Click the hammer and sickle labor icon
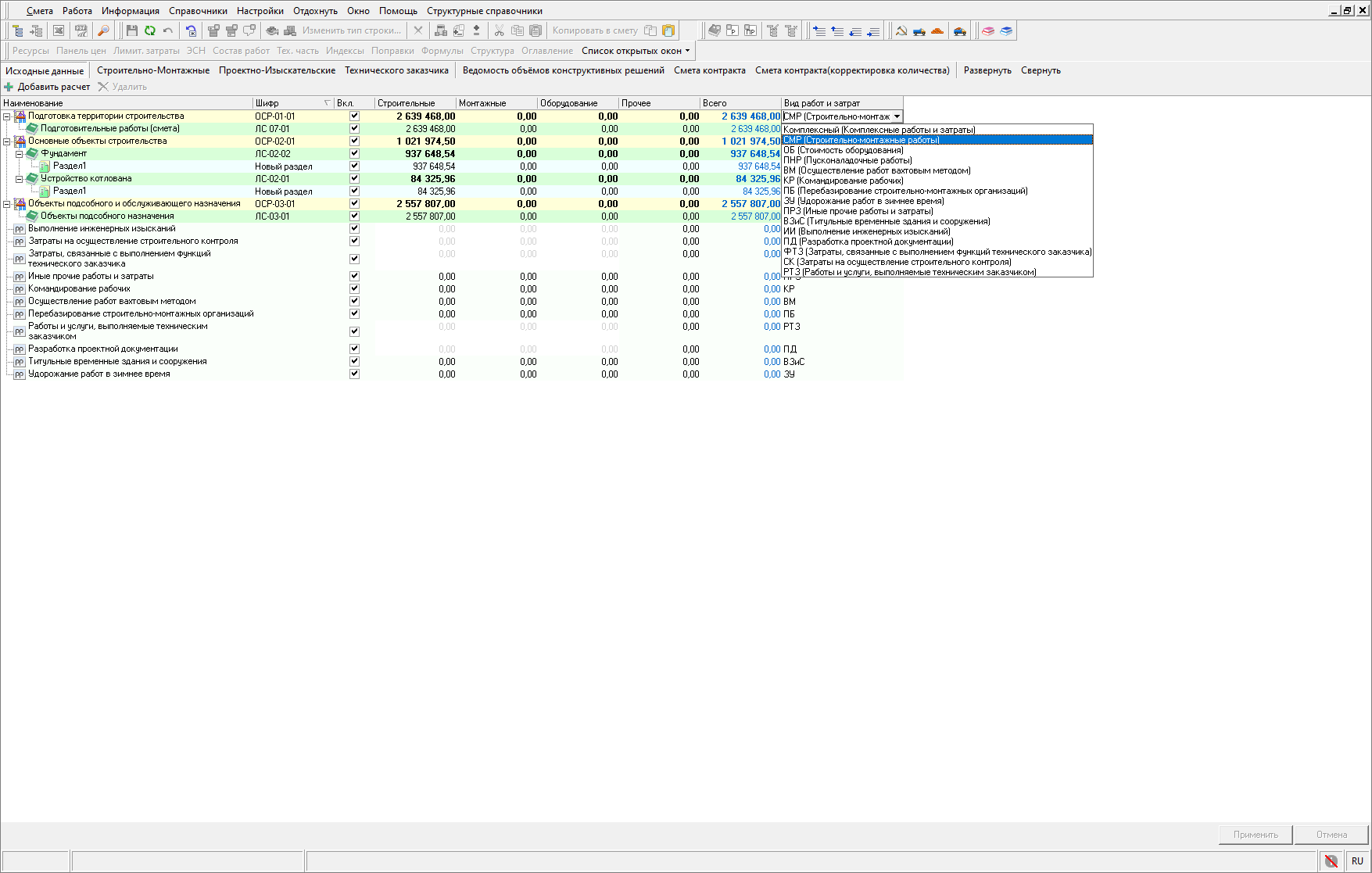Image resolution: width=1372 pixels, height=873 pixels. (x=901, y=30)
